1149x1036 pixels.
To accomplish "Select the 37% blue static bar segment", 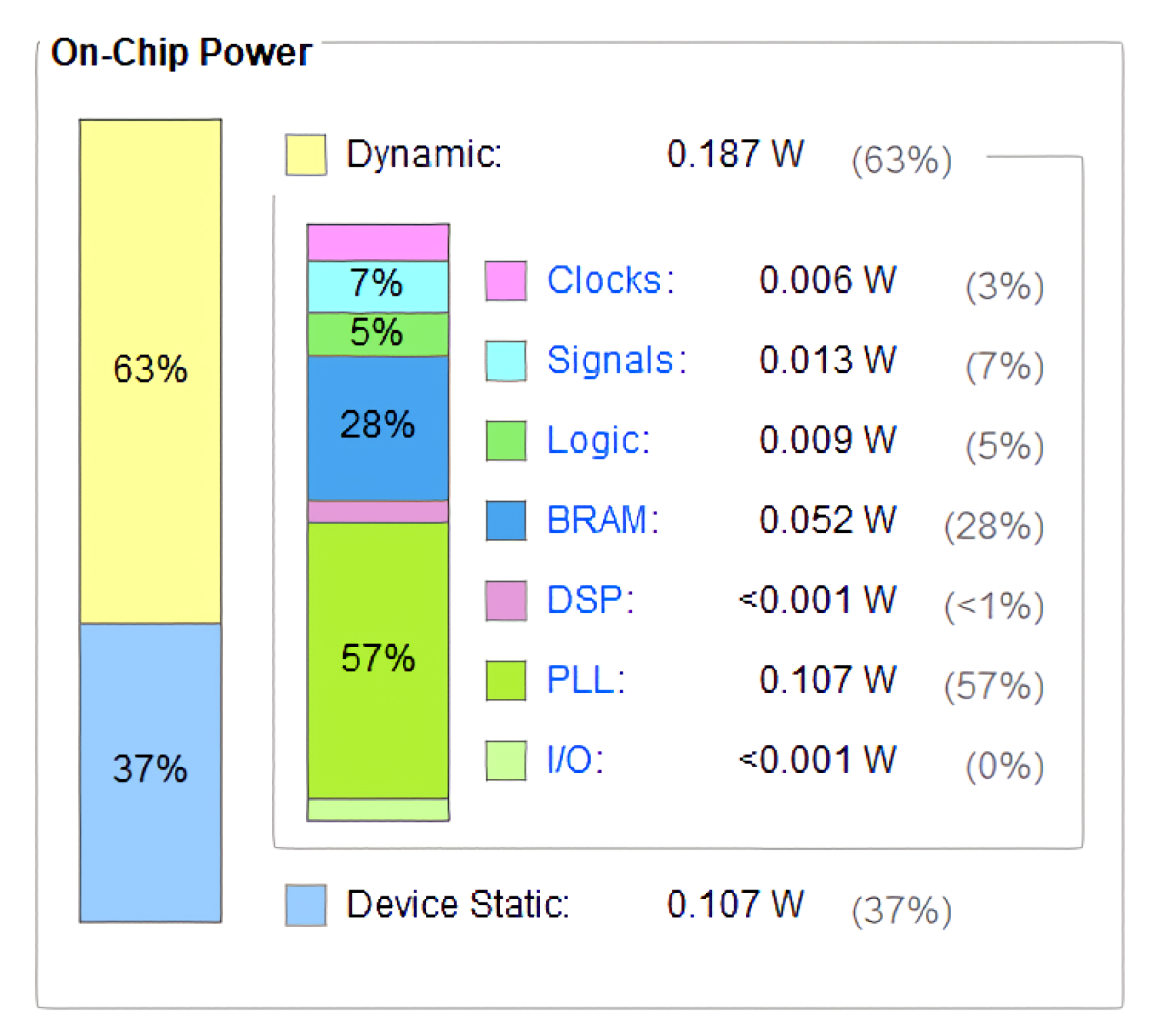I will pos(151,773).
